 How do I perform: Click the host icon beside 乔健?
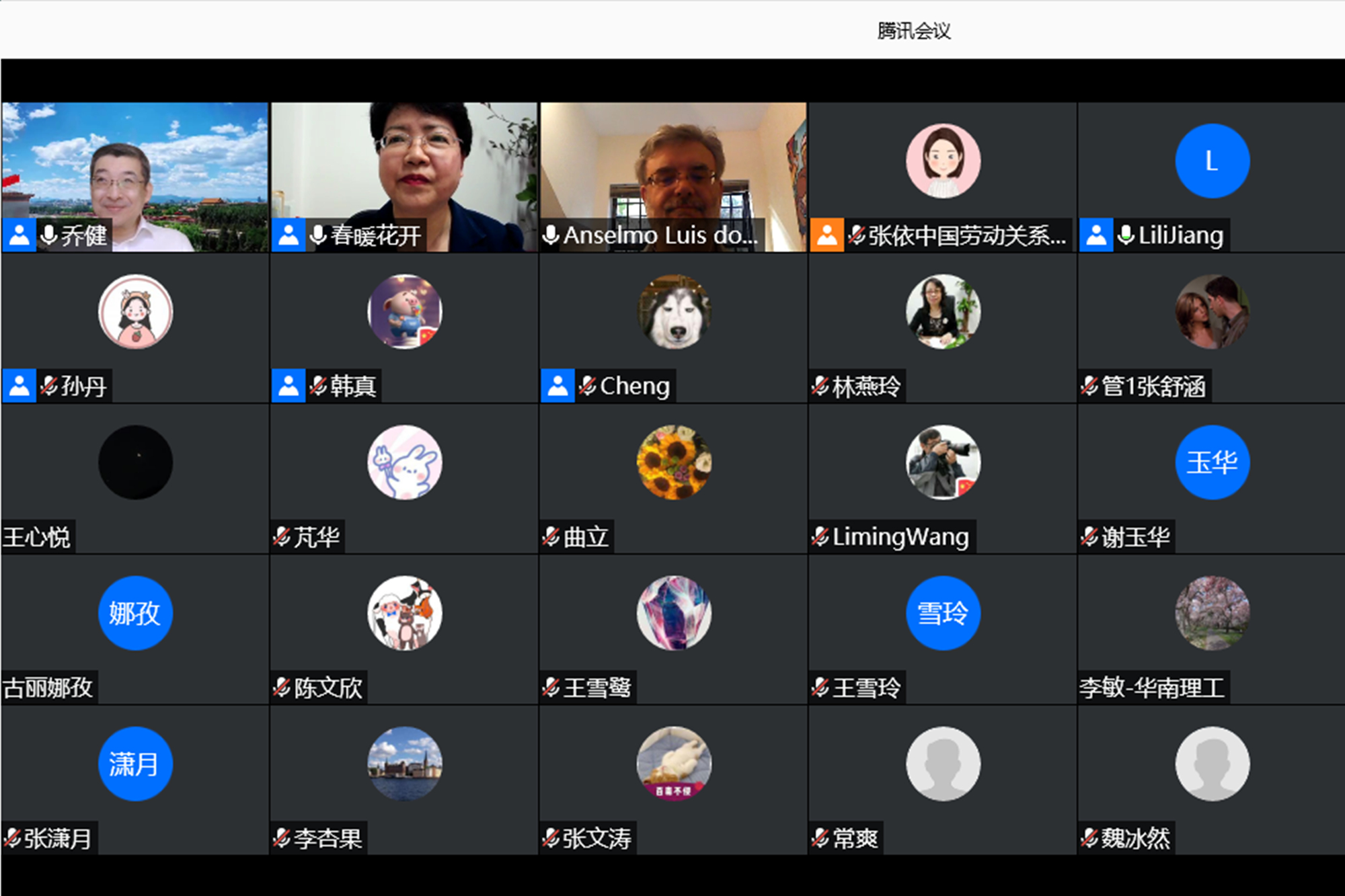pyautogui.click(x=19, y=235)
